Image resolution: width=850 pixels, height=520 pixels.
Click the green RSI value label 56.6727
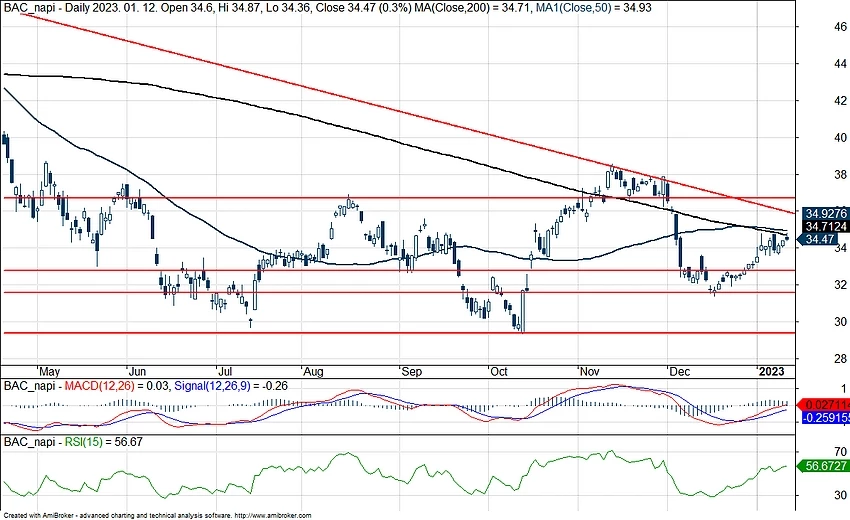825,466
